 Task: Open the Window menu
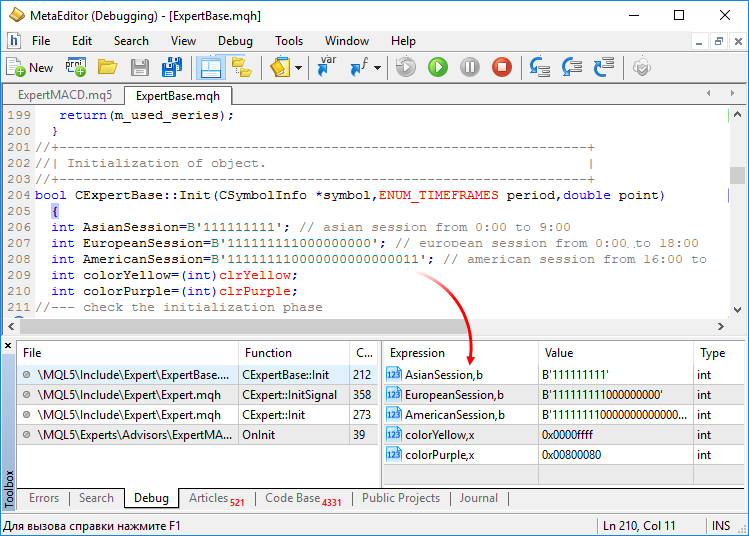(x=347, y=41)
